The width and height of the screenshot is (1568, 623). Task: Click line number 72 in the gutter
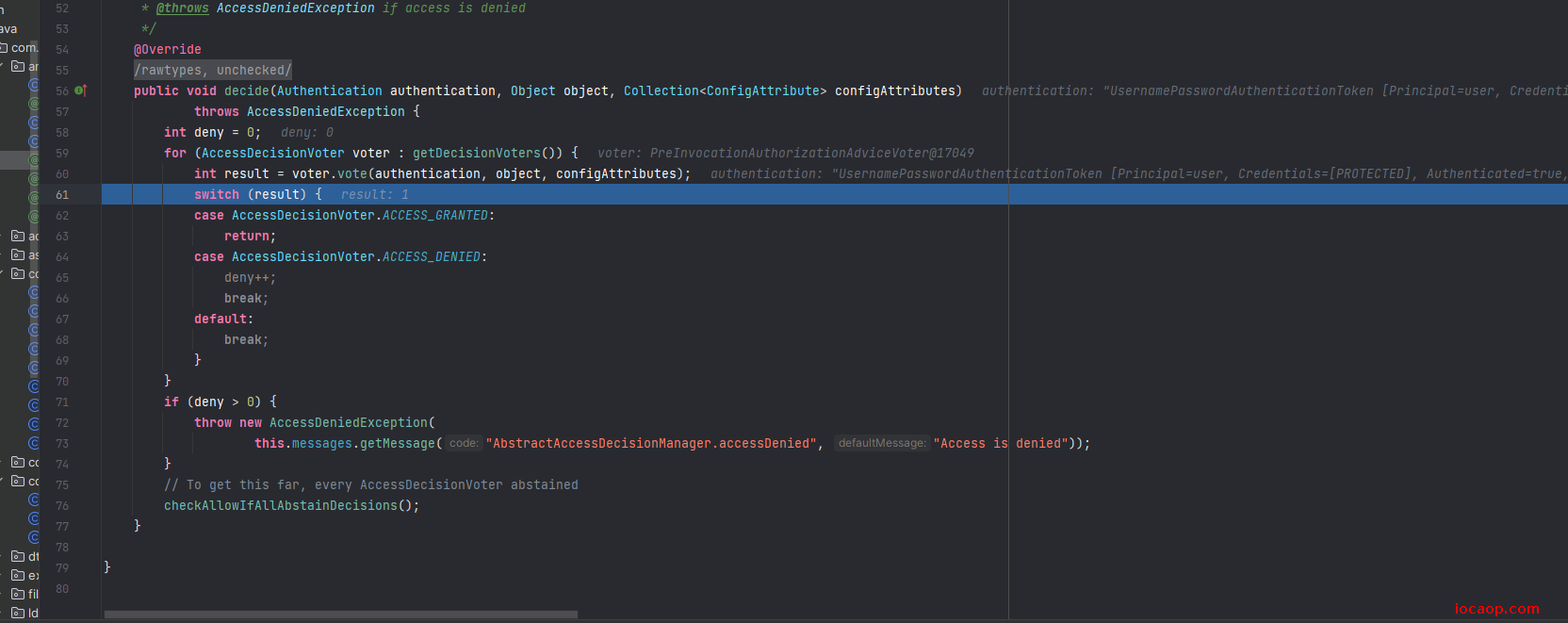click(x=62, y=423)
